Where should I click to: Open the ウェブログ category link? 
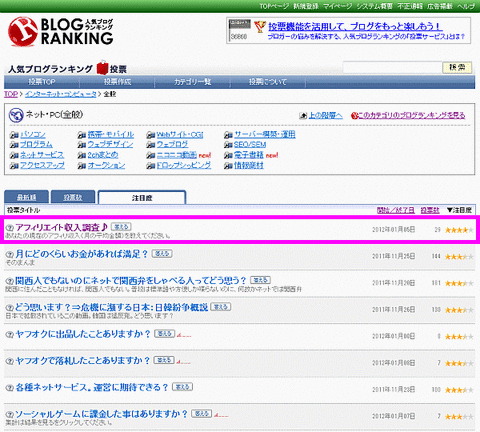point(172,145)
